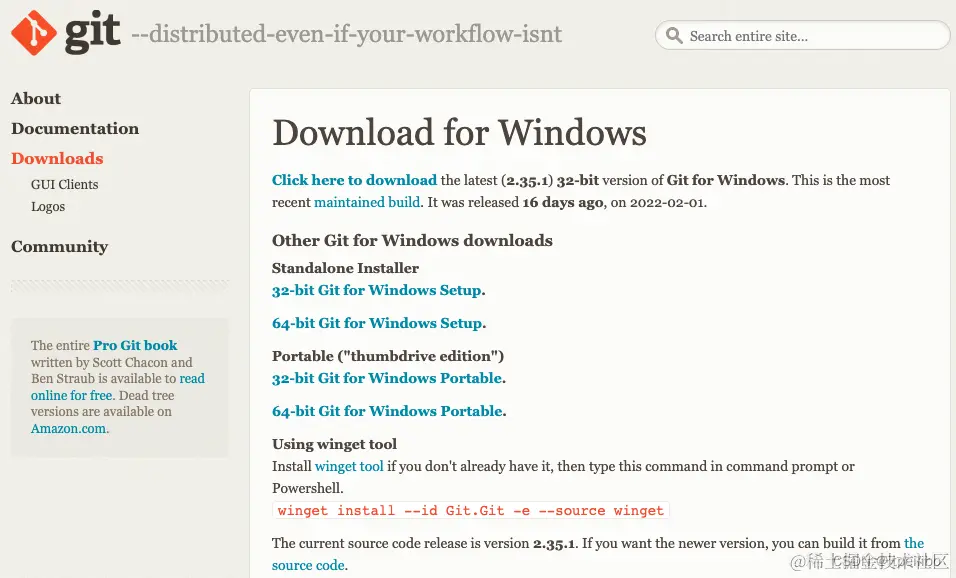Open the Pro Git book link

(135, 345)
